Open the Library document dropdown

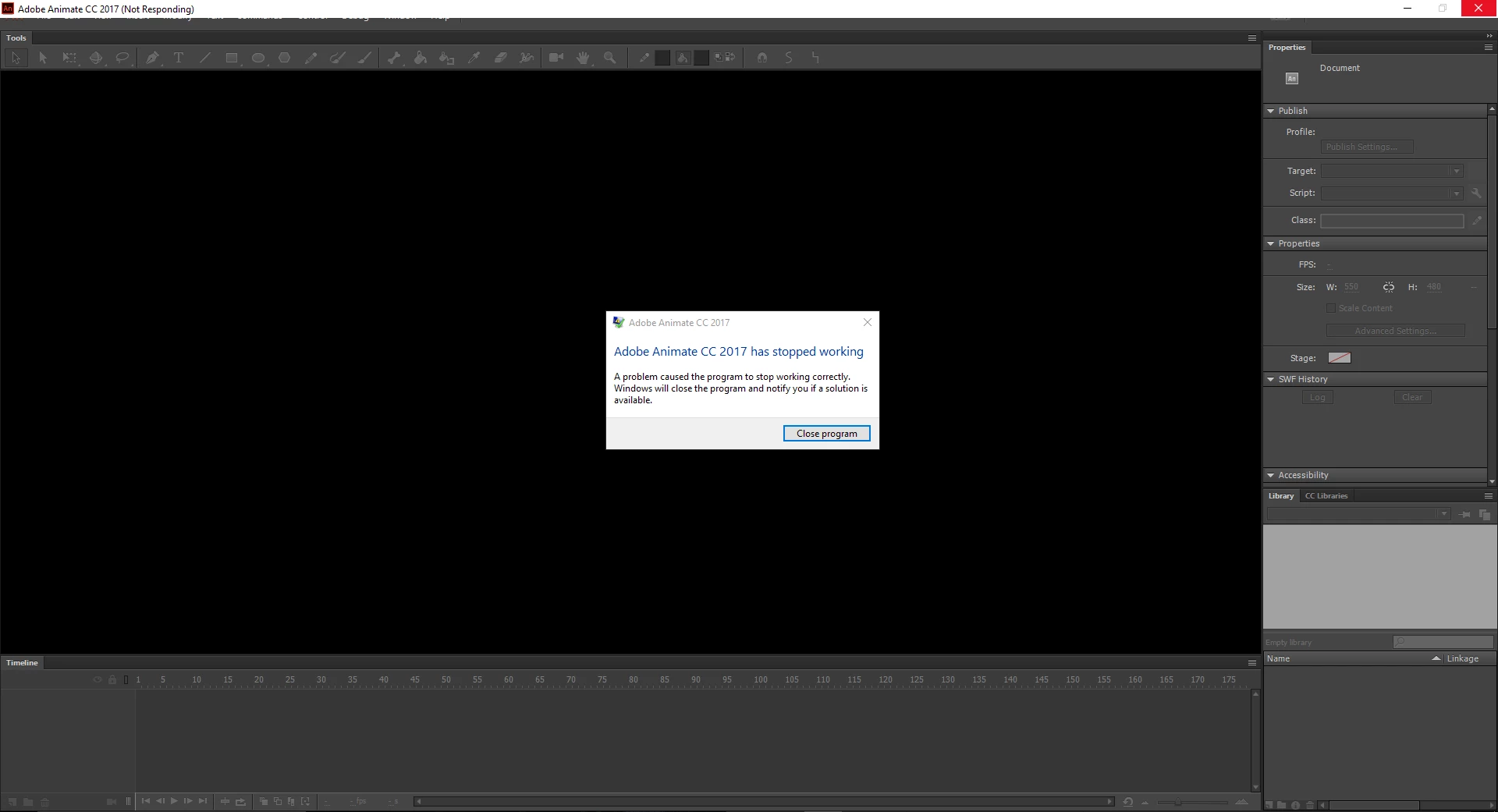tap(1358, 514)
